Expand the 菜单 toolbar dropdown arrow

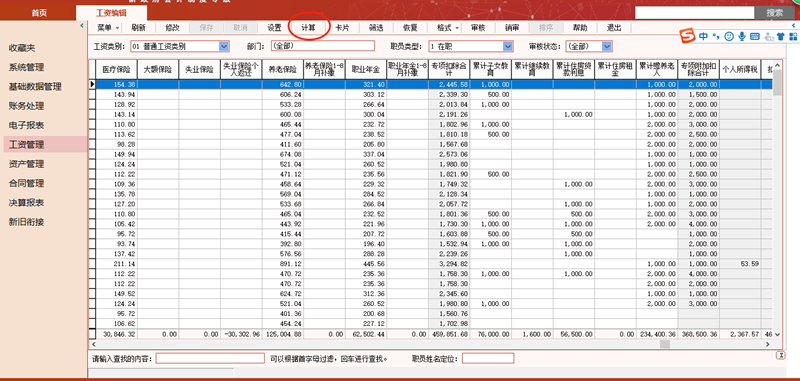118,28
